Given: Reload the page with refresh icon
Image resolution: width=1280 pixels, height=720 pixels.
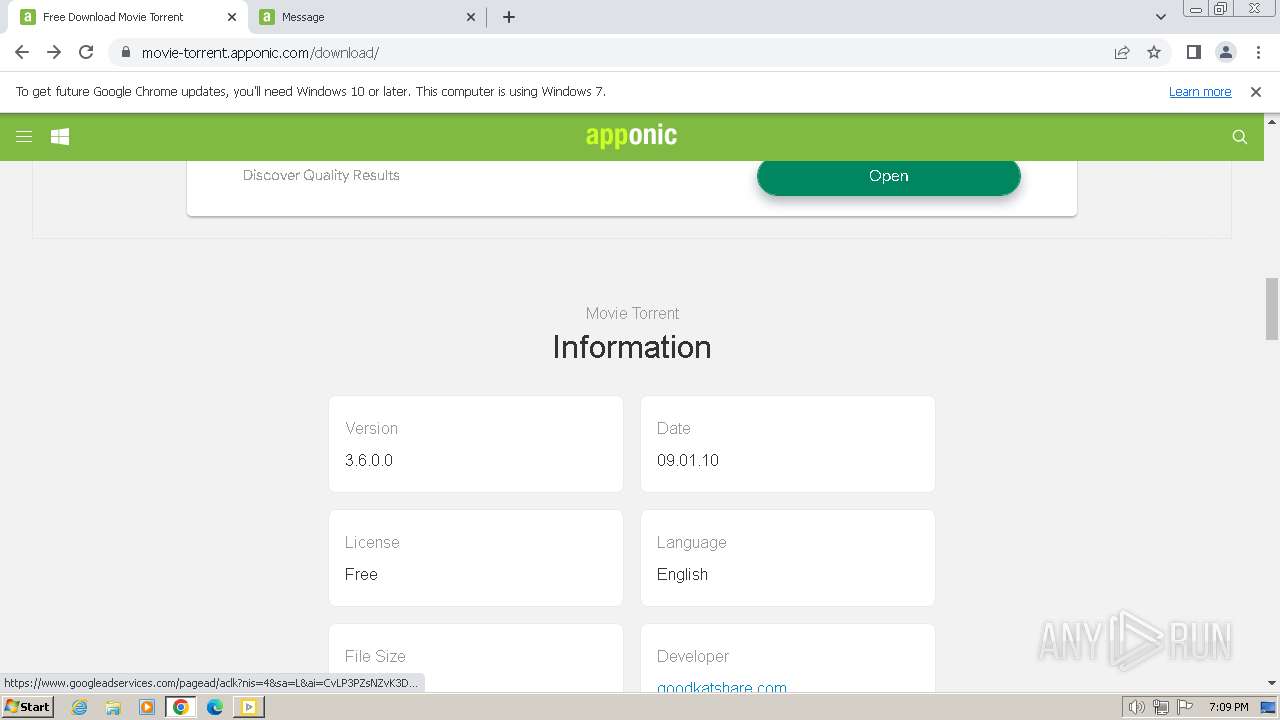Looking at the screenshot, I should (x=86, y=52).
